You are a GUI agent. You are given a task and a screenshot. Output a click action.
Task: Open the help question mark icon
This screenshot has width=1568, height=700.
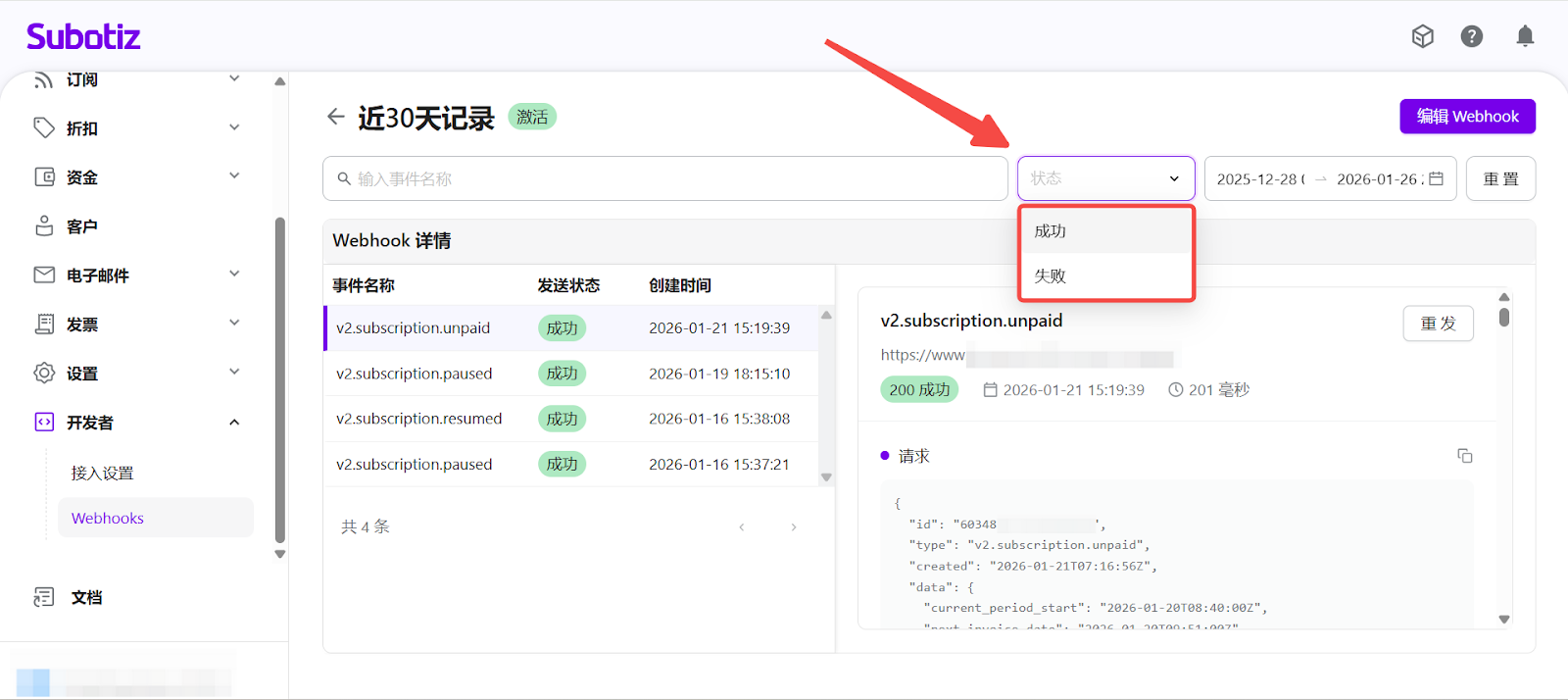click(x=1471, y=37)
